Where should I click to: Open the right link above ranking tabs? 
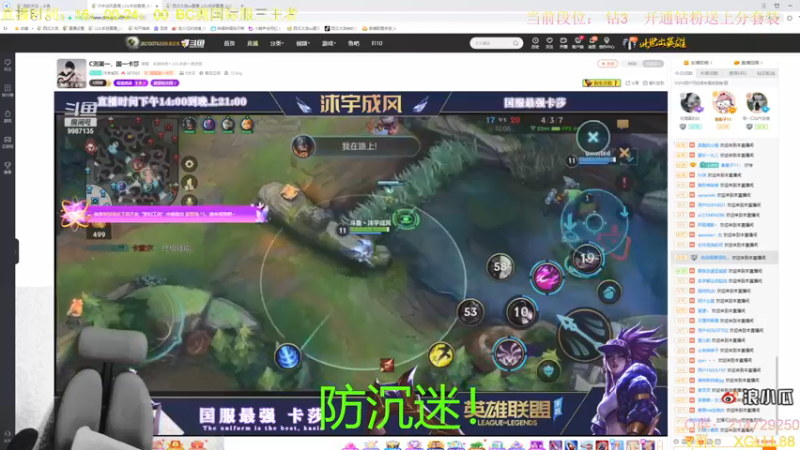748,63
